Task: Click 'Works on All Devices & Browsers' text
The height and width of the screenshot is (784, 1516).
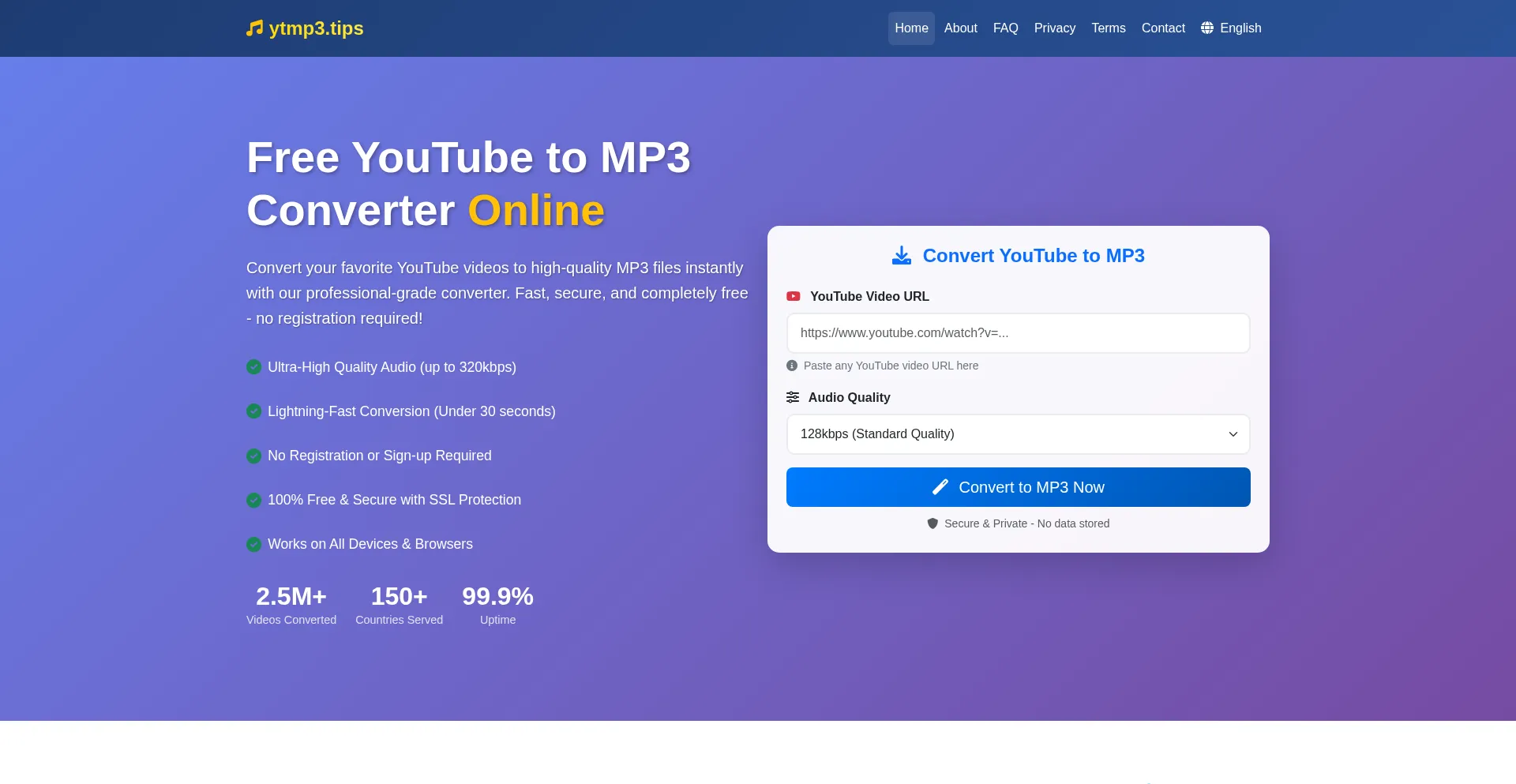Action: pyautogui.click(x=370, y=544)
